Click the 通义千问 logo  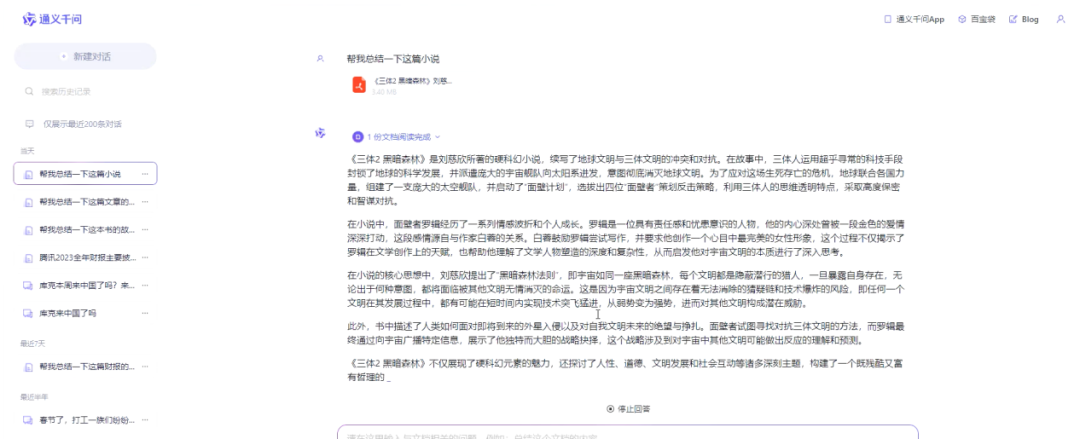point(52,19)
